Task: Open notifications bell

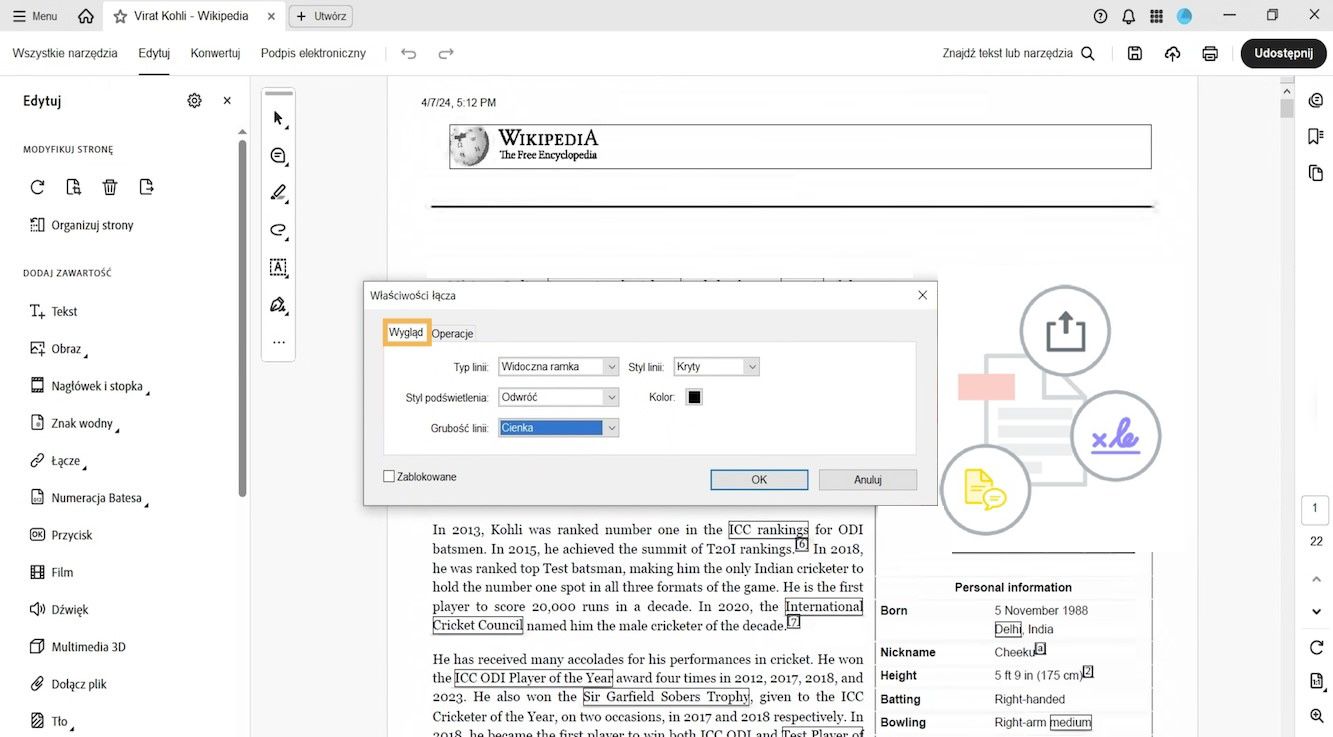Action: [1129, 16]
